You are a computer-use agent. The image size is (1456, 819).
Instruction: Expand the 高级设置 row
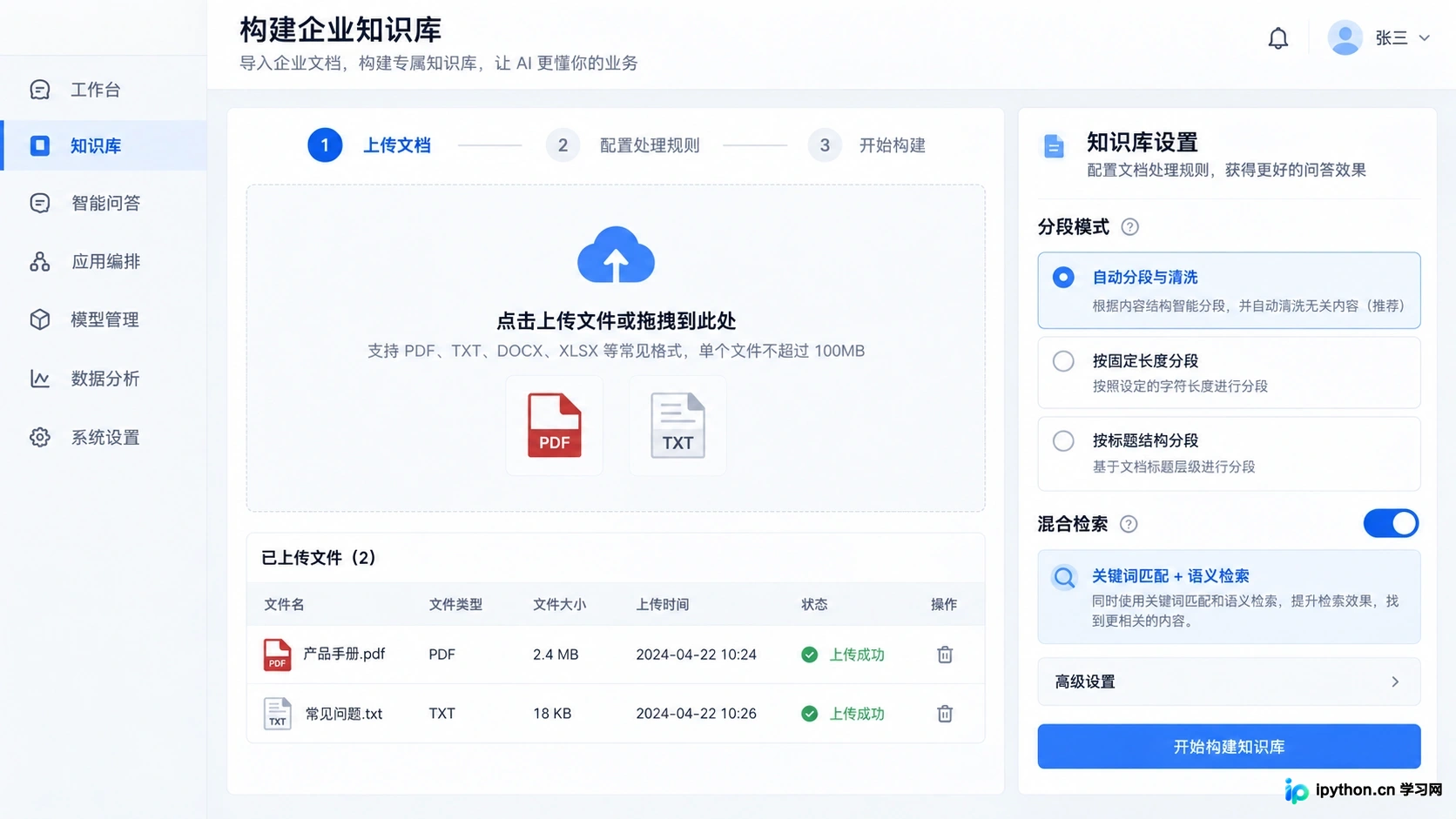1229,681
